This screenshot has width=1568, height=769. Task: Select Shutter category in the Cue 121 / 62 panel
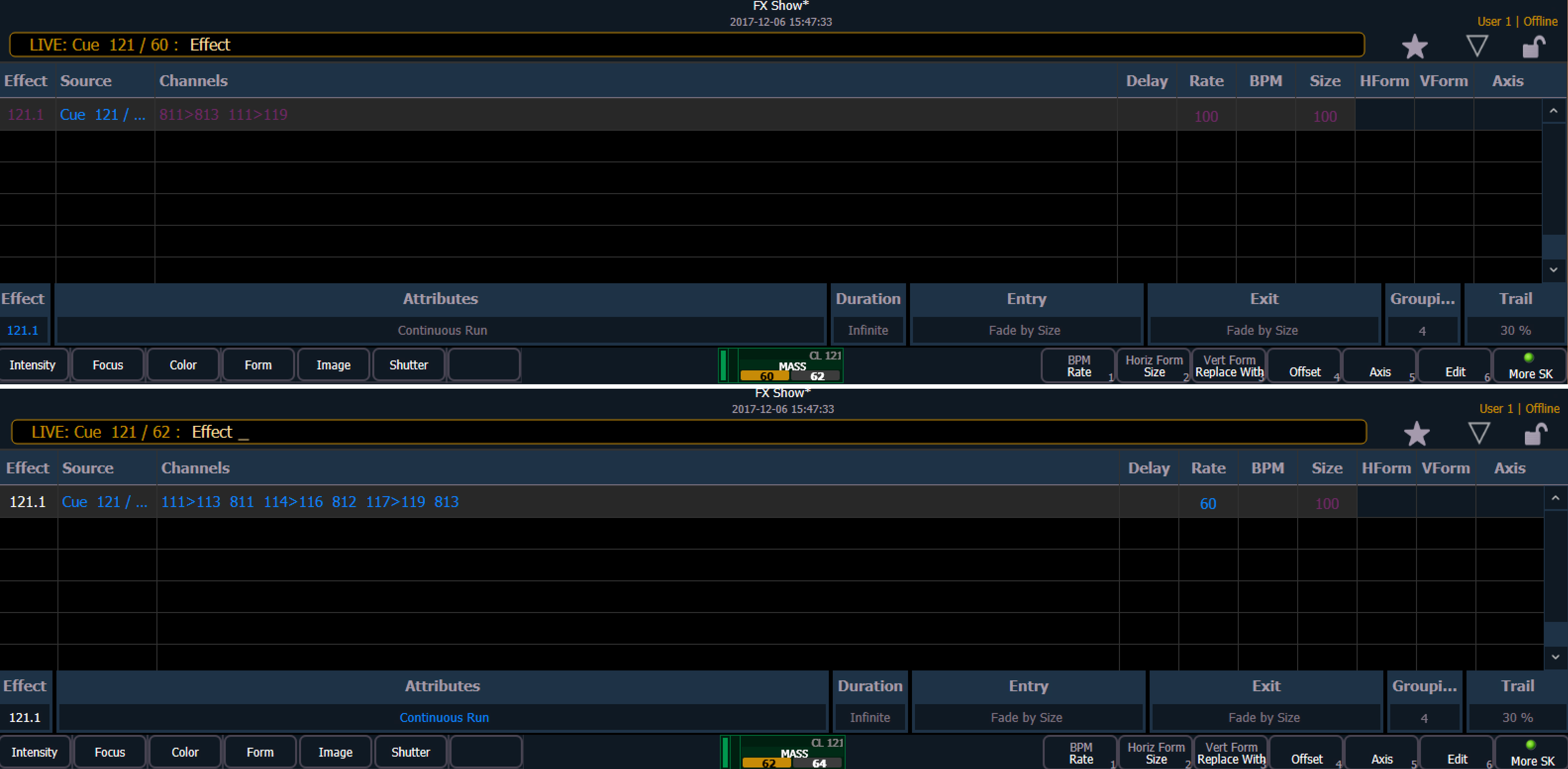[411, 753]
